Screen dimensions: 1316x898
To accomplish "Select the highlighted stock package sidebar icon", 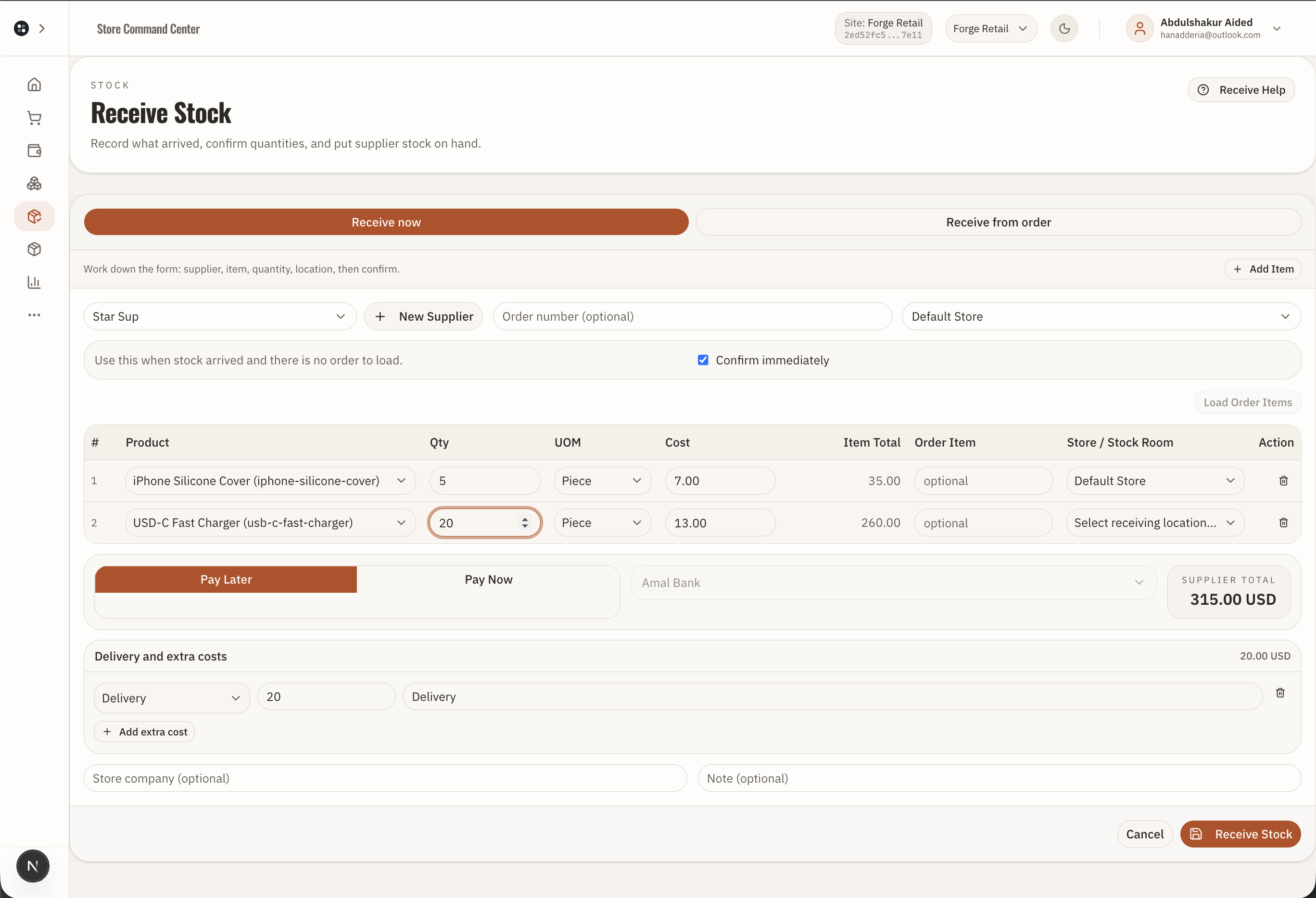I will [34, 216].
